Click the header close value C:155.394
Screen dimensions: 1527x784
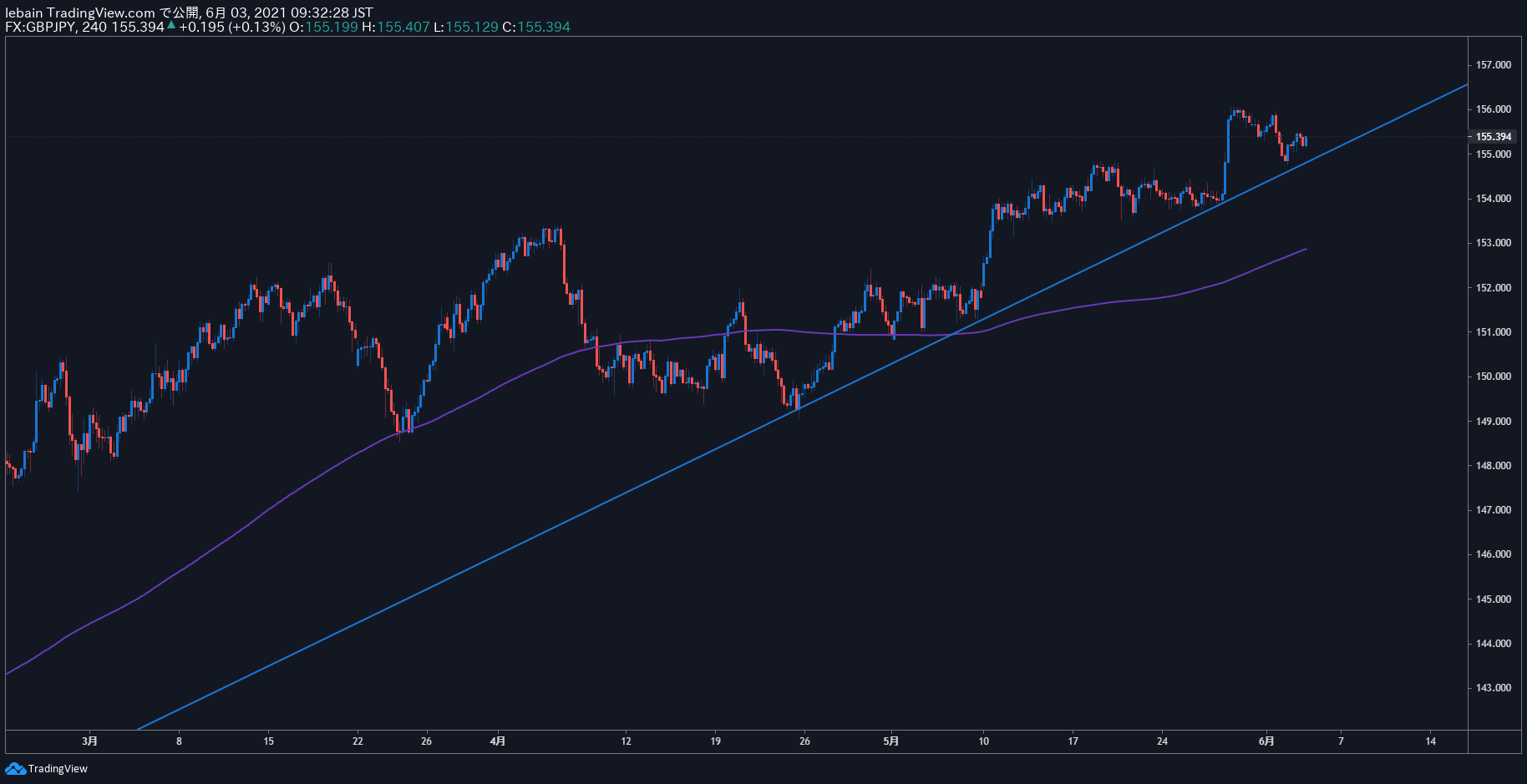coord(536,27)
